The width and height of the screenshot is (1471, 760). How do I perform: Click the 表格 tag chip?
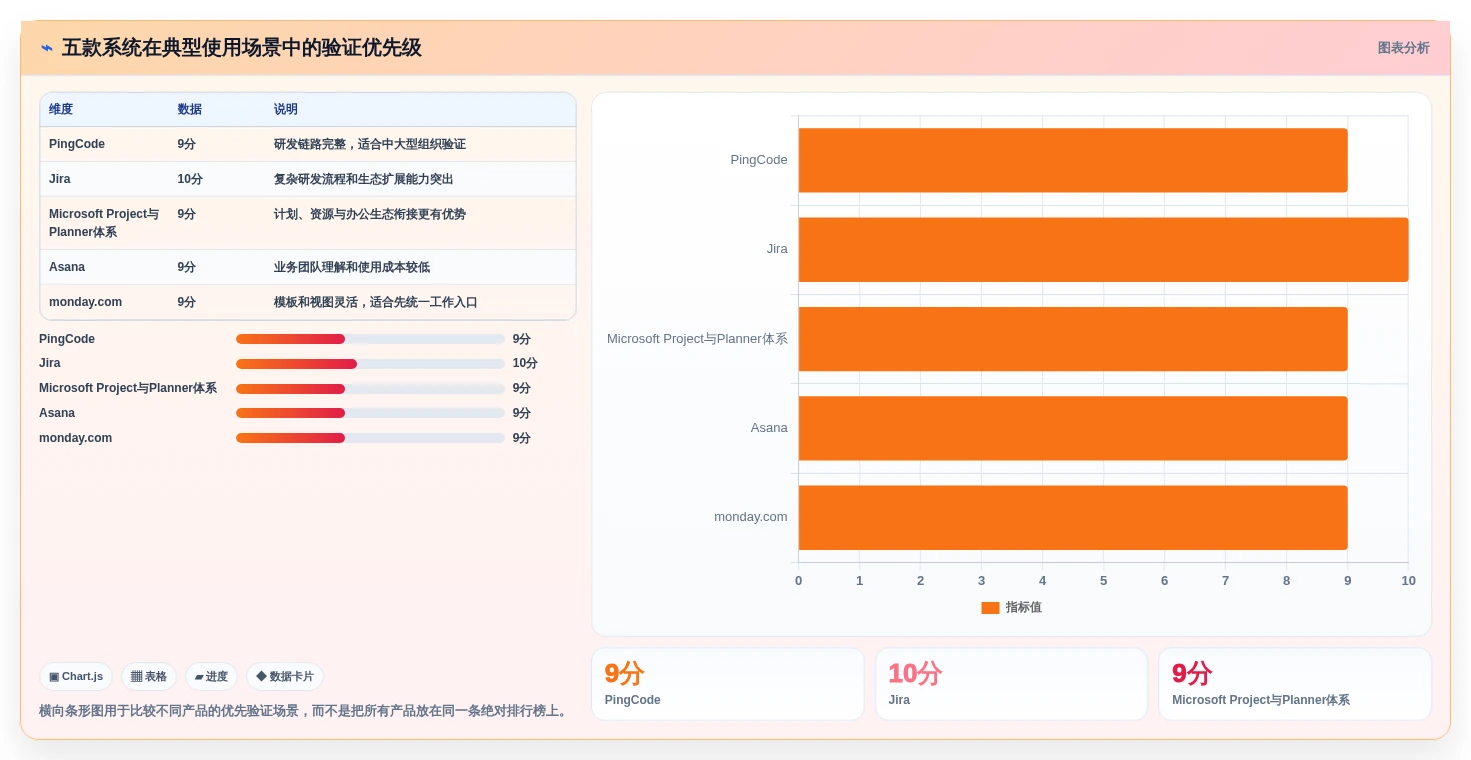point(149,677)
